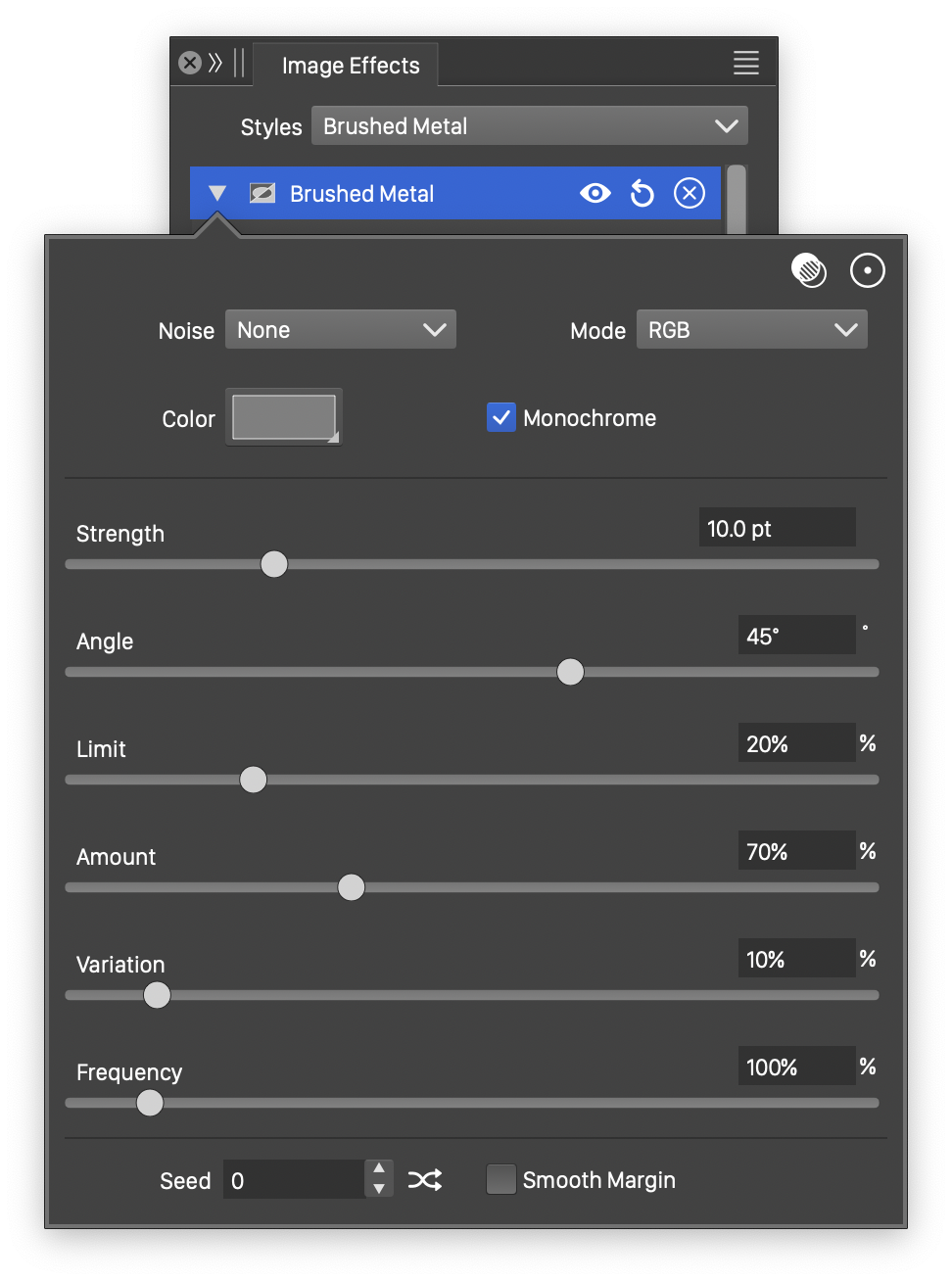The image size is (952, 1281).
Task: Click the Angle slider handle
Action: pos(570,672)
